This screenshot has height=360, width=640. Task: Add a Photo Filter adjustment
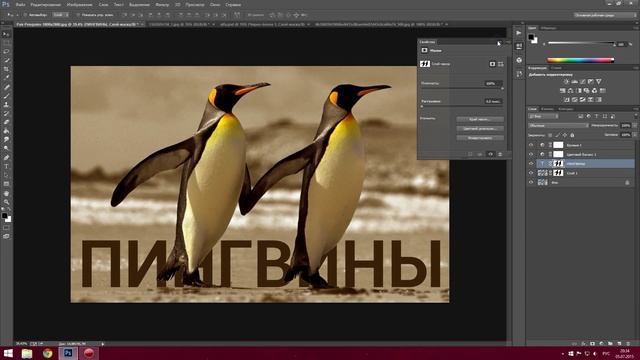[587, 91]
